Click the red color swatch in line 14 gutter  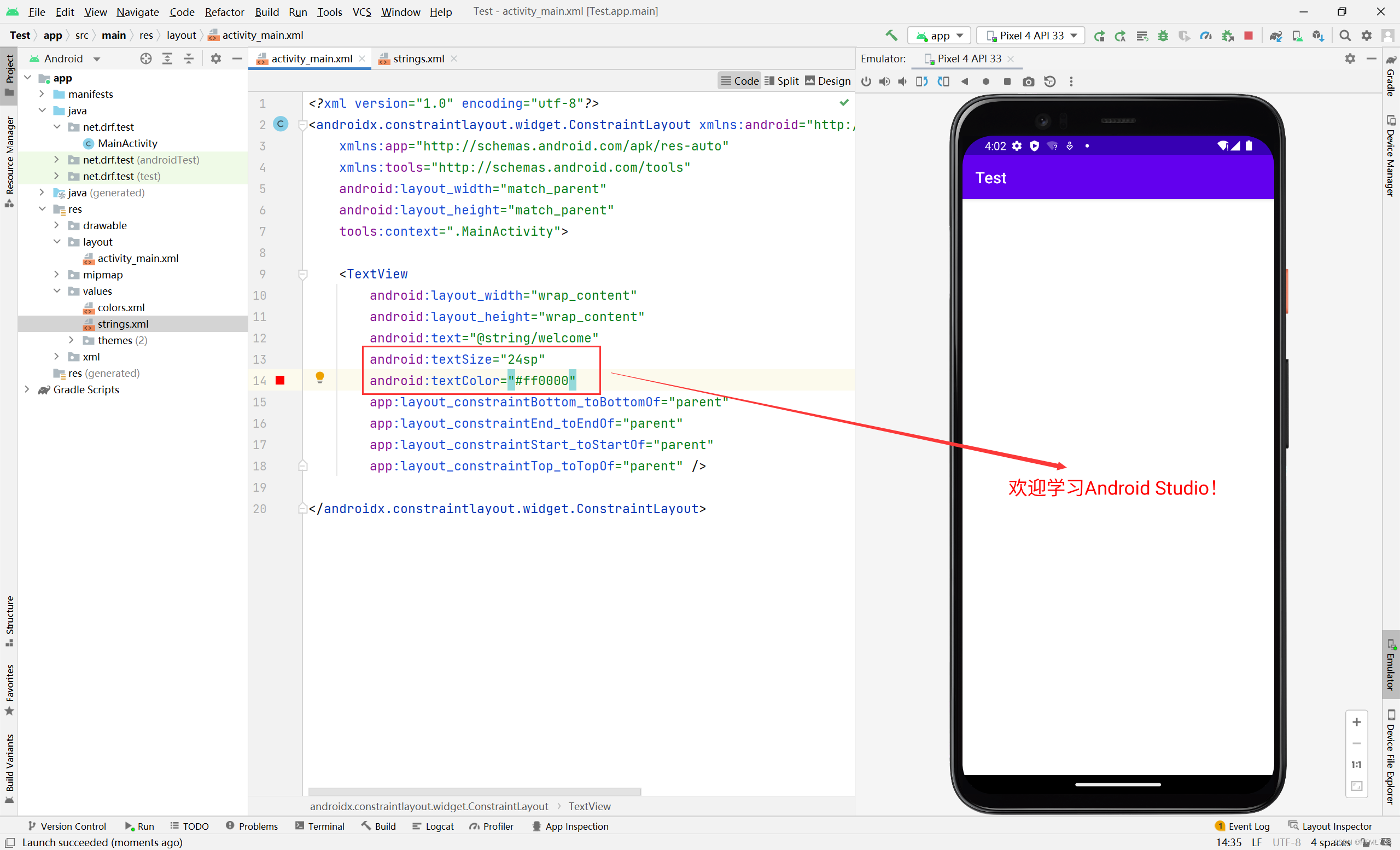pos(280,380)
